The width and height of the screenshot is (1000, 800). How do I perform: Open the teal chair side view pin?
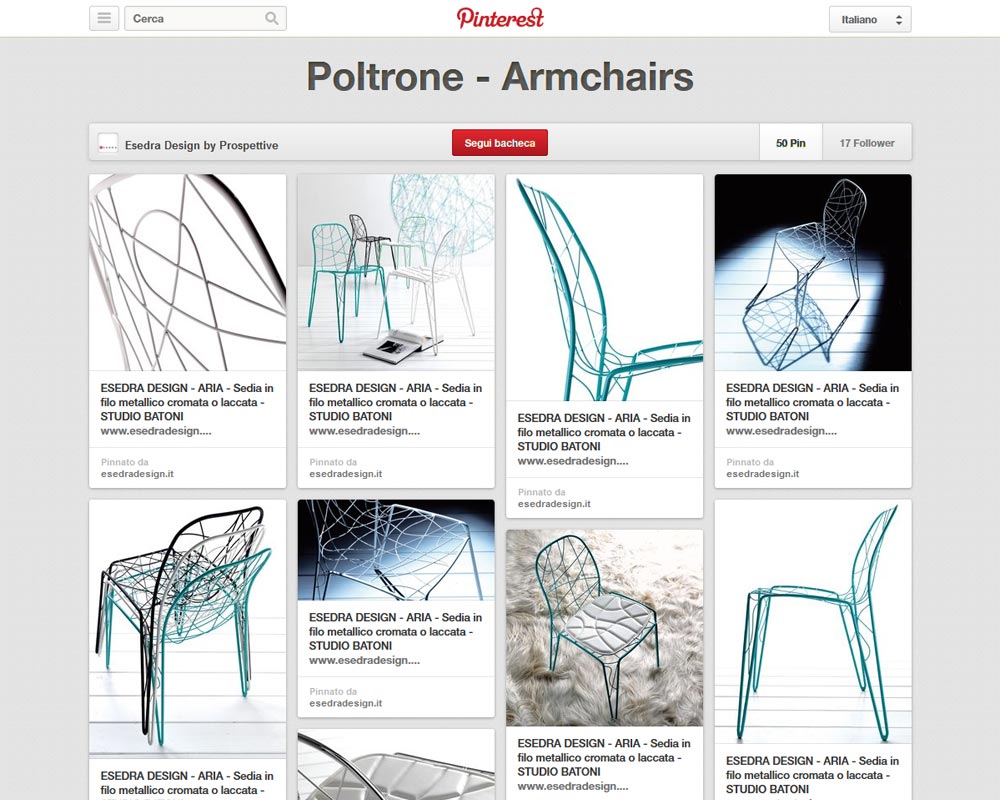(813, 621)
